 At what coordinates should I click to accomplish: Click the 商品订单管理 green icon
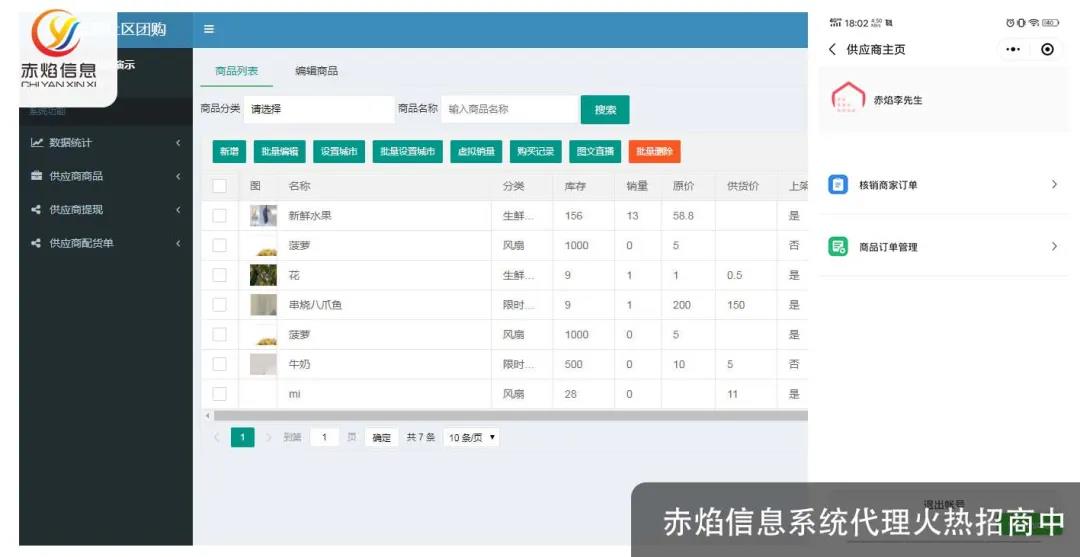[837, 247]
